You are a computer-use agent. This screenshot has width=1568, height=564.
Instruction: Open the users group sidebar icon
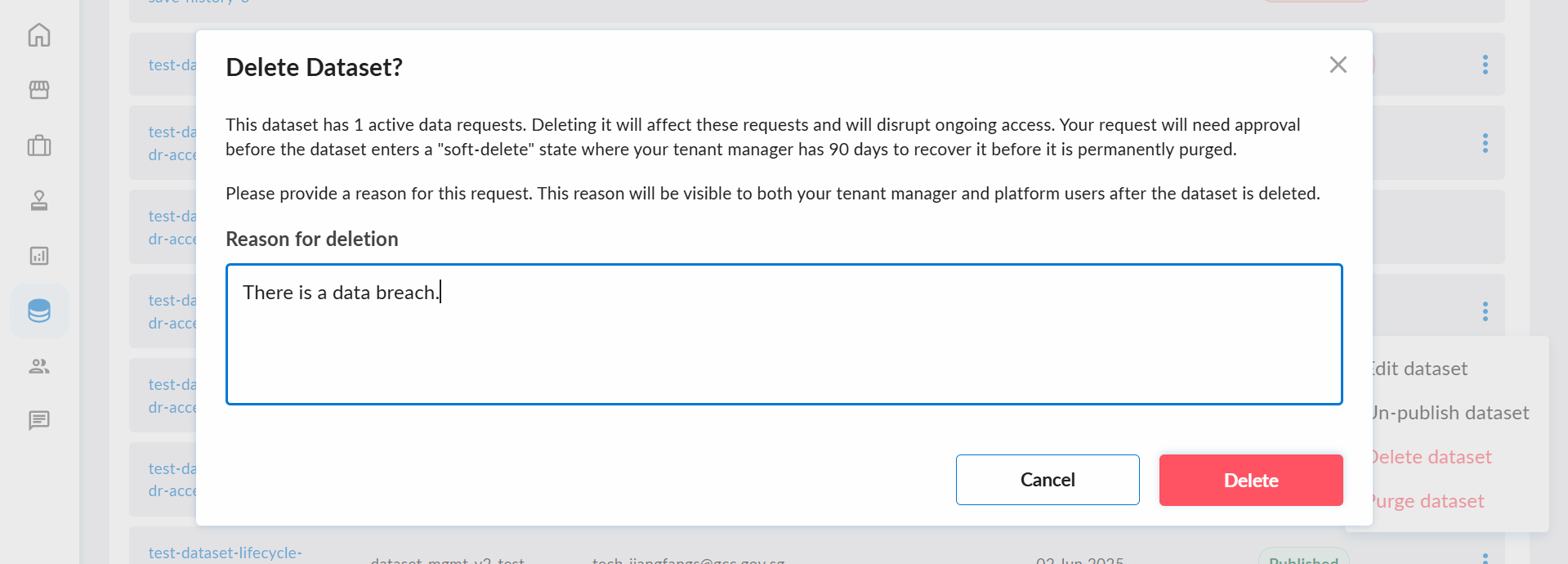point(39,366)
